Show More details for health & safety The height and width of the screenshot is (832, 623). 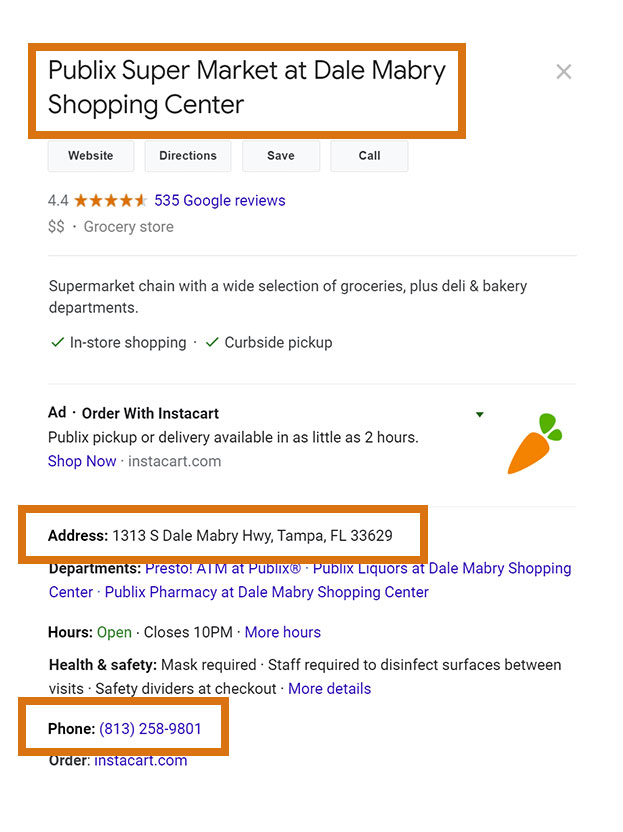(330, 689)
